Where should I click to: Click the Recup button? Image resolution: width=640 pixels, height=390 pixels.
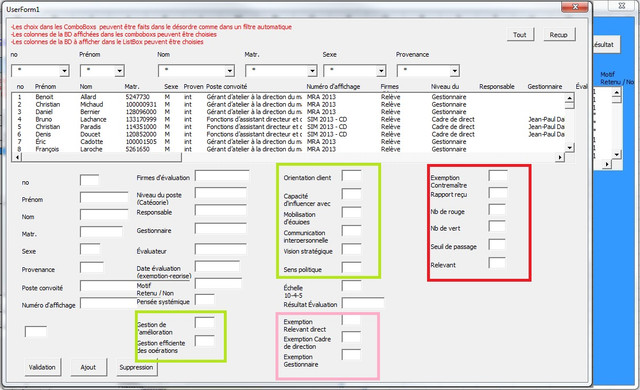(559, 35)
